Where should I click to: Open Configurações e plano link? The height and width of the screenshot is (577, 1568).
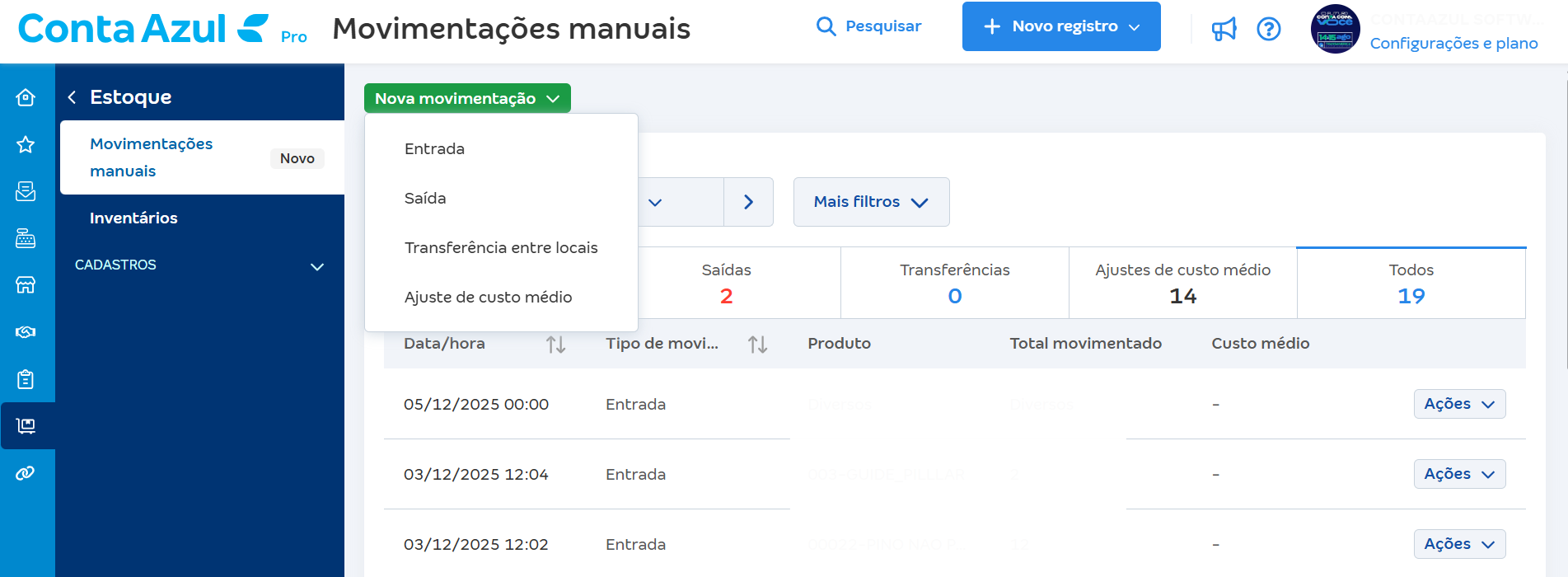pos(1453,44)
